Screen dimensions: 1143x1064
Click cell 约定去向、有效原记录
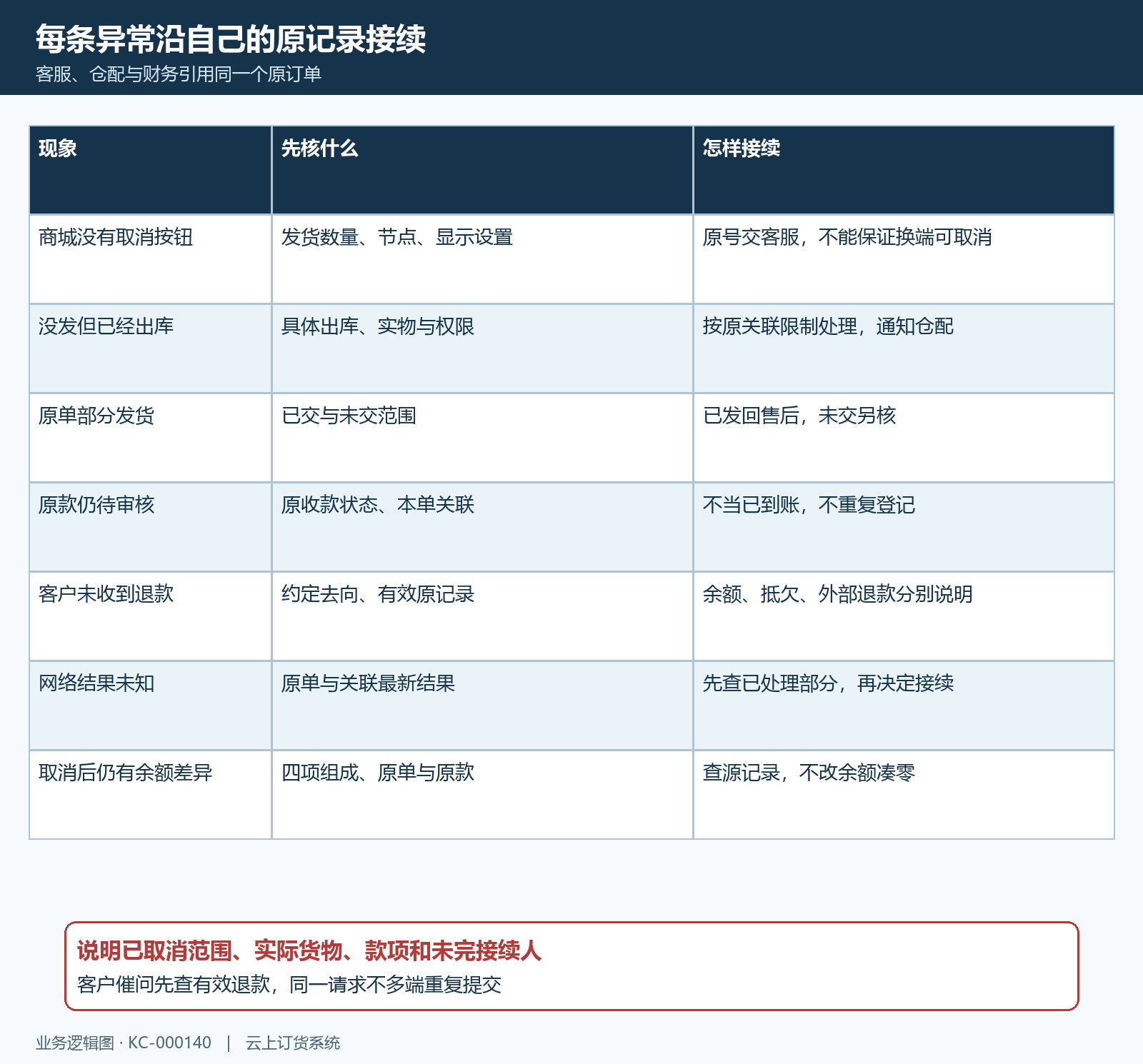[482, 616]
